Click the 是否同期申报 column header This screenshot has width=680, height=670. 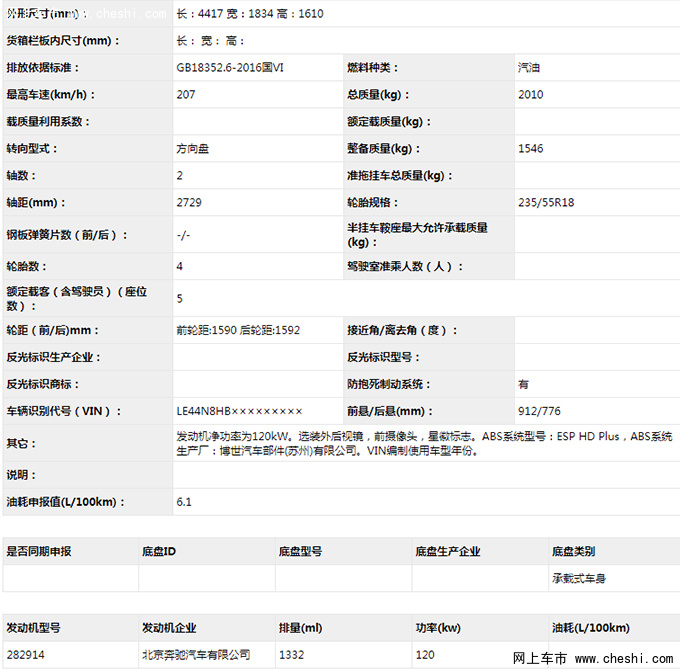point(39,552)
